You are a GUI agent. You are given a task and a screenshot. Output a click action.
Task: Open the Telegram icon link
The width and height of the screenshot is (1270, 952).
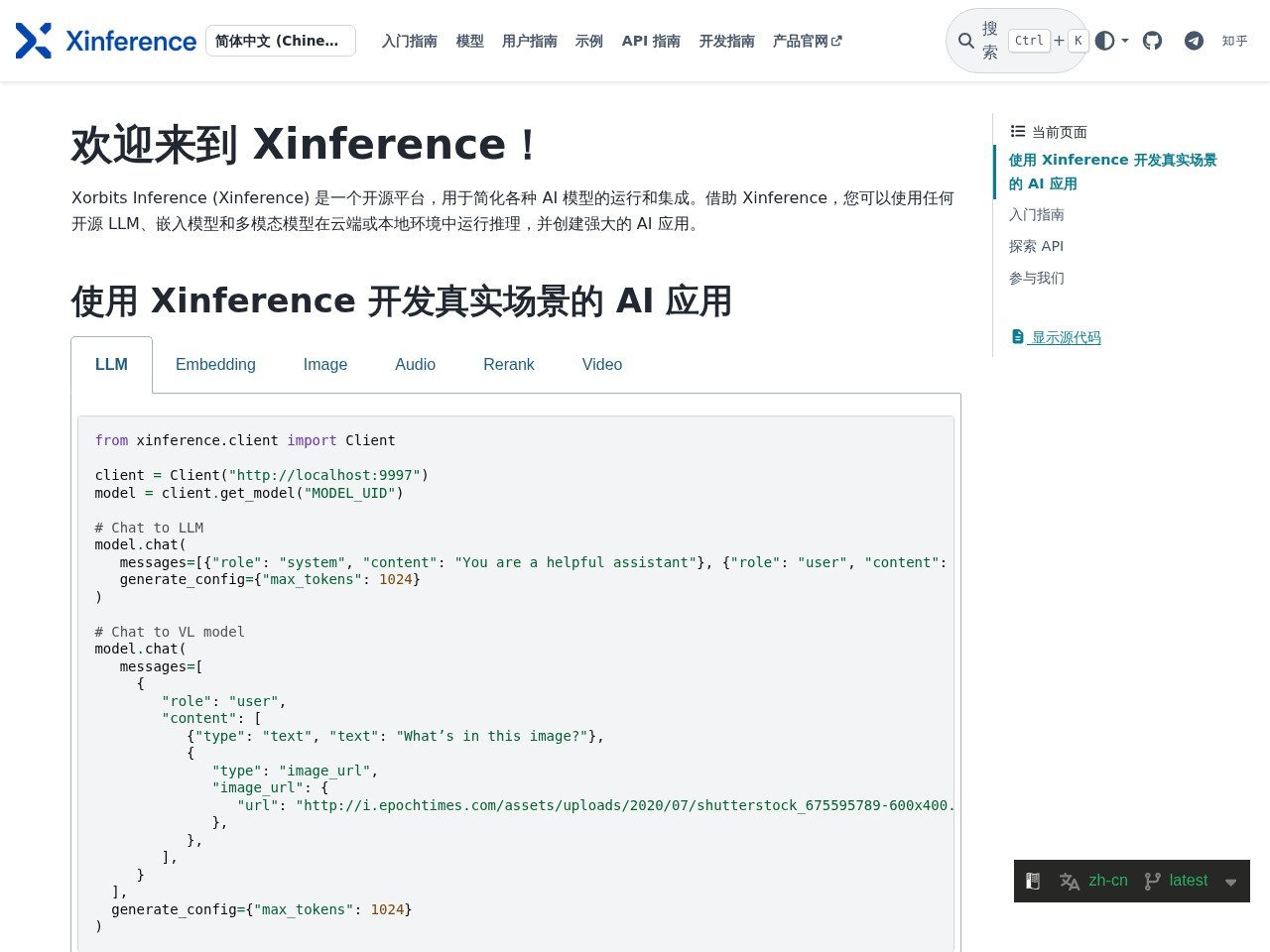click(1194, 41)
